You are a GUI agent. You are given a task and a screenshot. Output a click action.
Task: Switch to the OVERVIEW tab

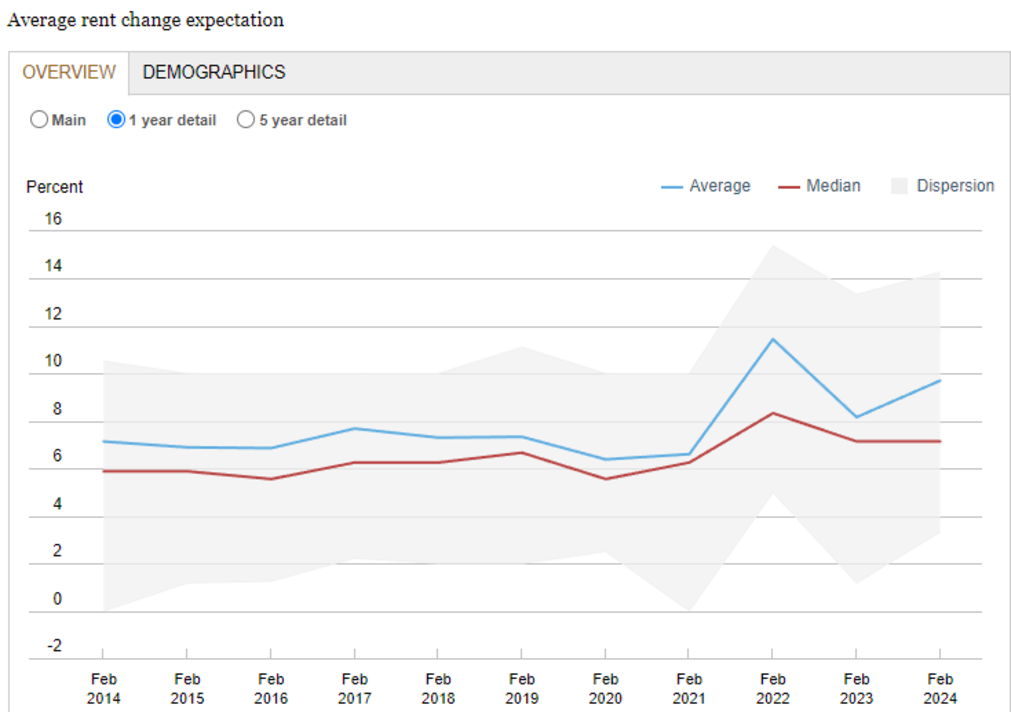[69, 73]
